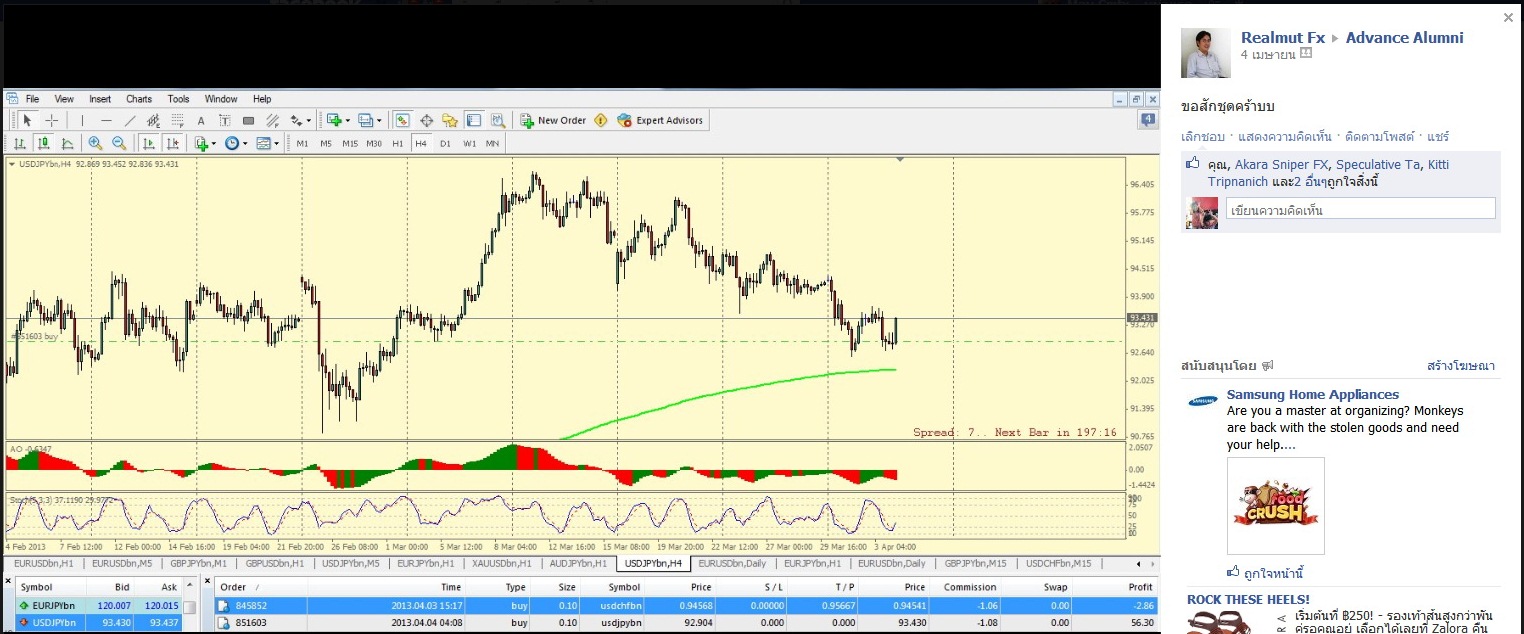This screenshot has height=634, width=1524.
Task: Open the Navigator star-folder icon
Action: 449,120
